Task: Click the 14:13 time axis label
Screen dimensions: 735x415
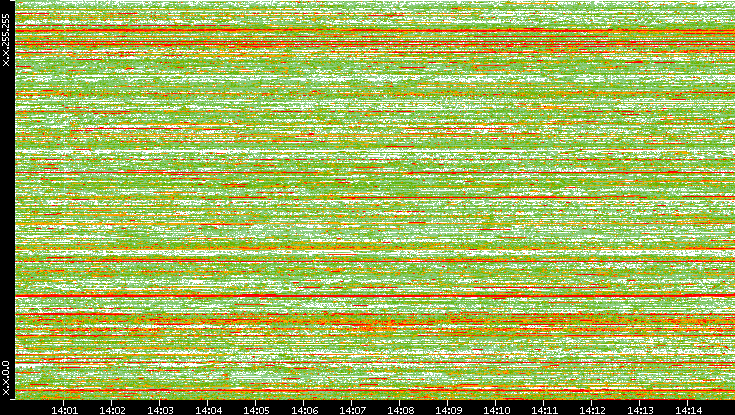Action: [640, 410]
